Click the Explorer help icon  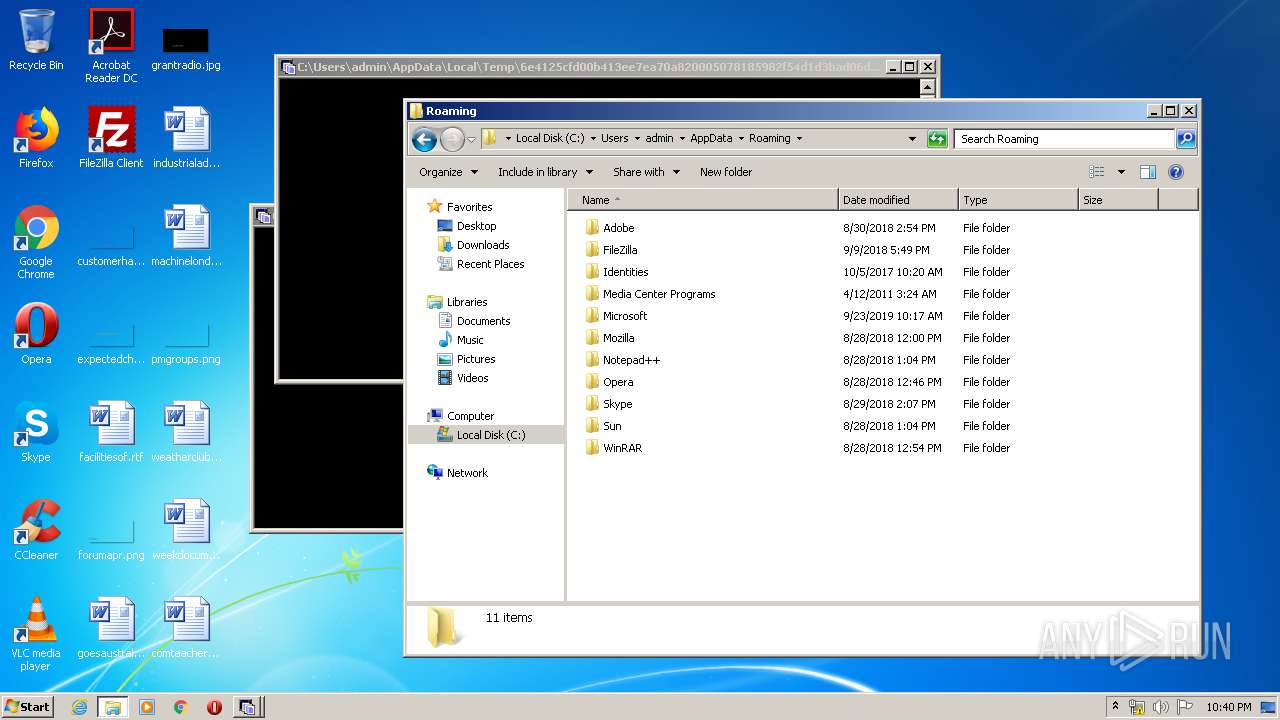(1176, 172)
